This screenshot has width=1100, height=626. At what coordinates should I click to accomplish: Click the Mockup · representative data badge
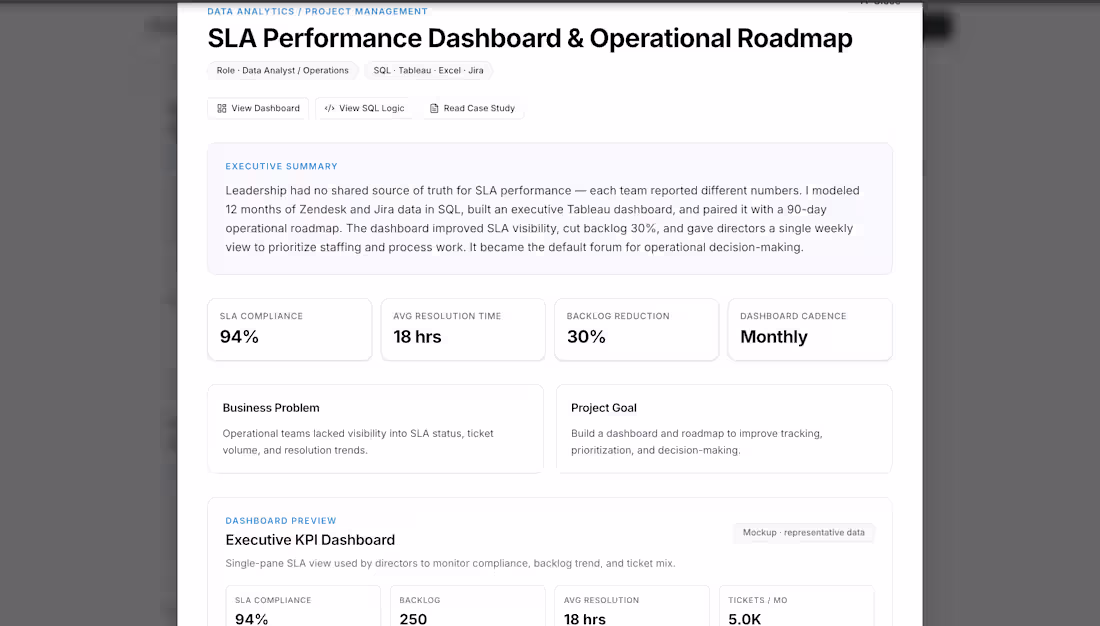coord(803,533)
